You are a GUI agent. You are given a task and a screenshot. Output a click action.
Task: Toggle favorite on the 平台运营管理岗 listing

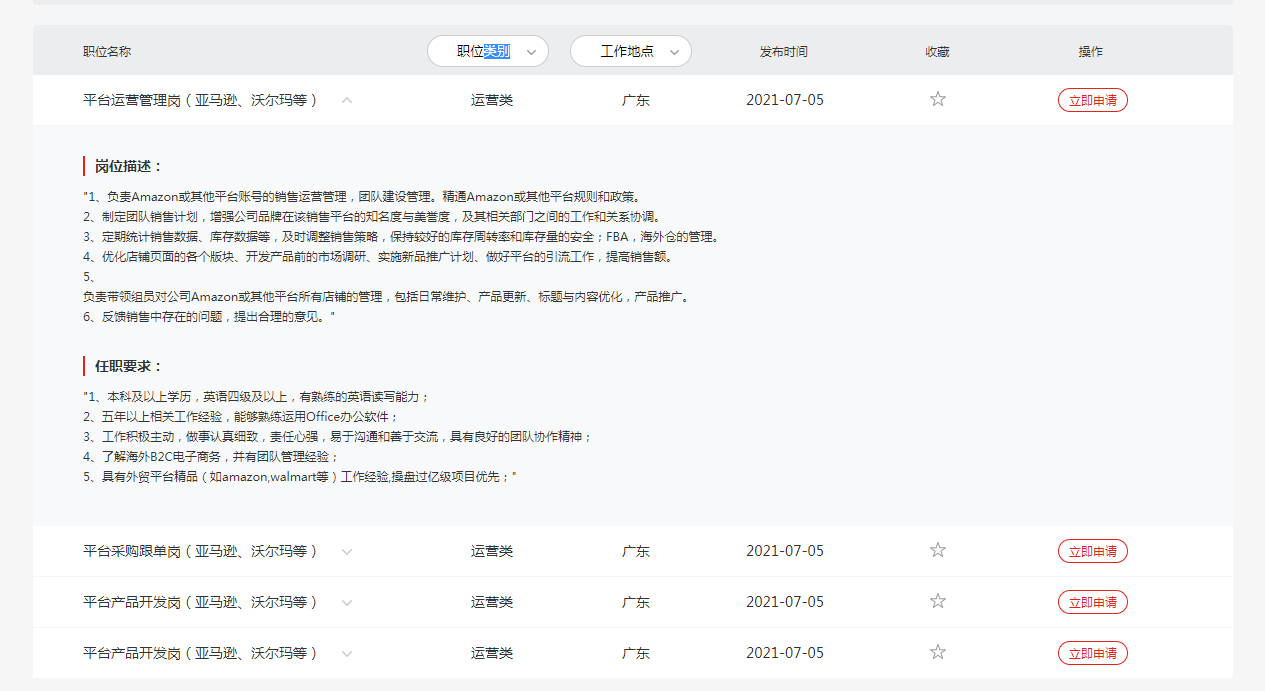937,99
